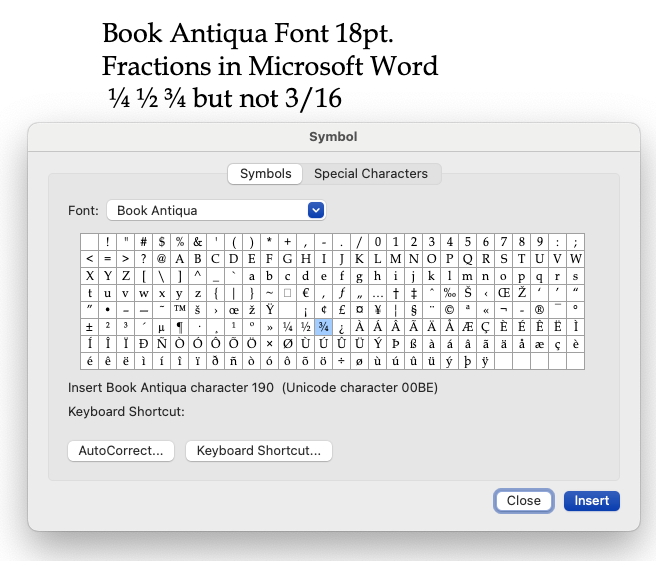656x561 pixels.
Task: Click the 'Book Antiqua Font 18pt.' document line
Action: coord(248,33)
